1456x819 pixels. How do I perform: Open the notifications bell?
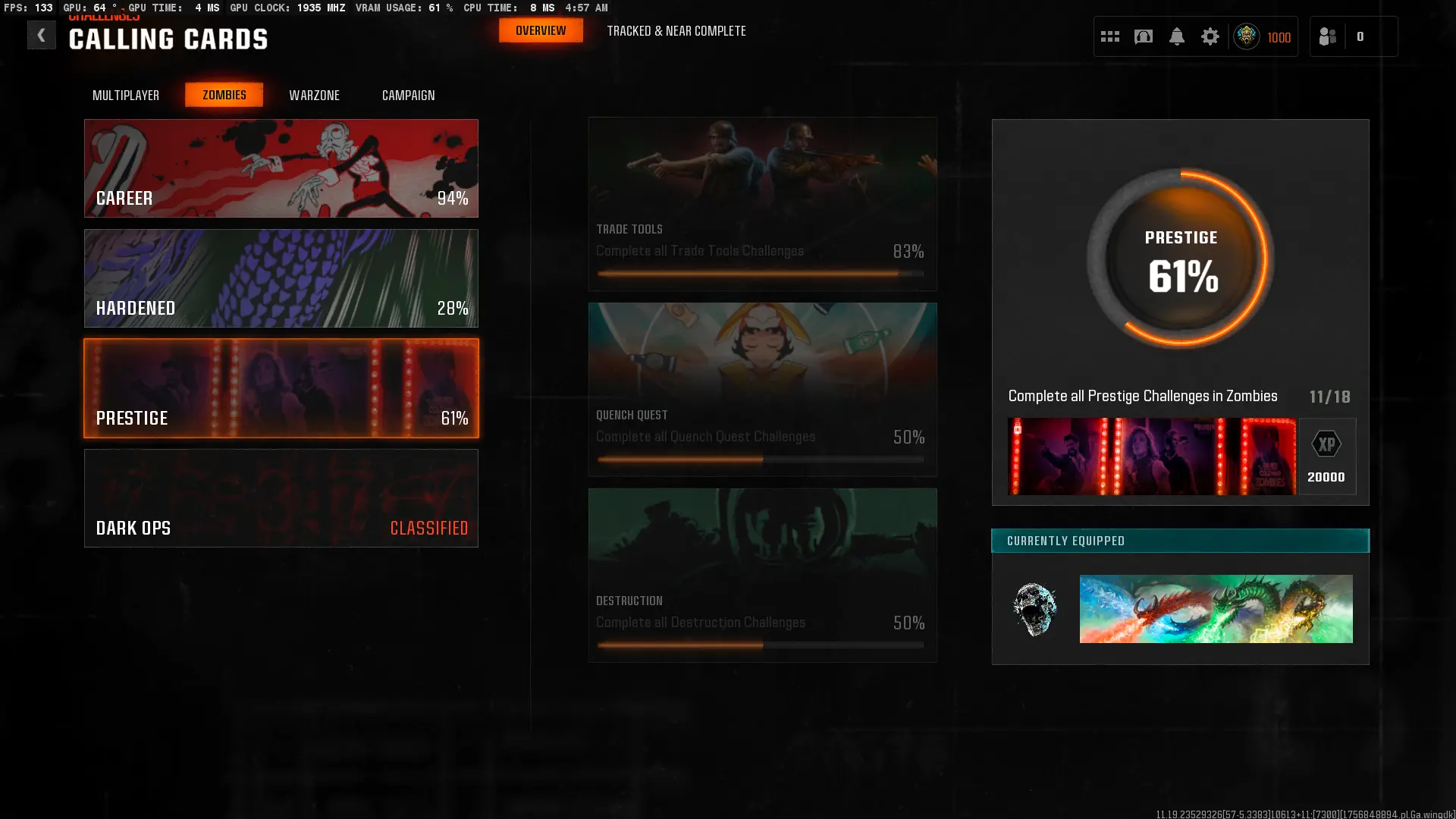(1176, 36)
